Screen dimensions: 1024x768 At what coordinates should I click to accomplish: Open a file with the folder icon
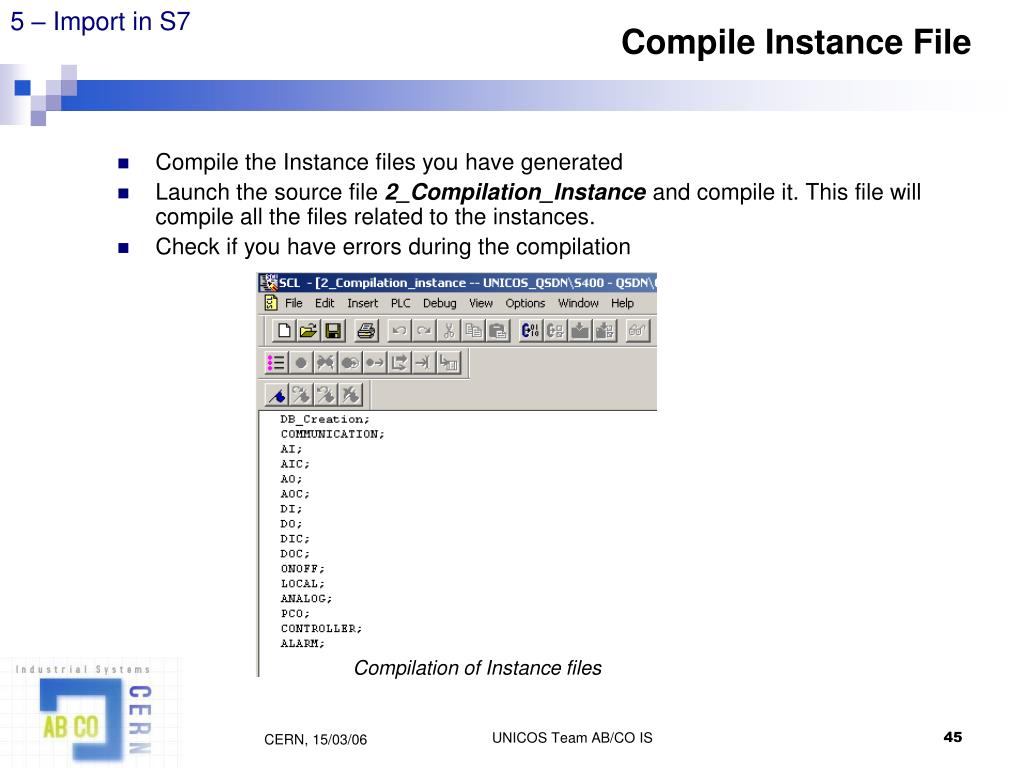tap(309, 331)
